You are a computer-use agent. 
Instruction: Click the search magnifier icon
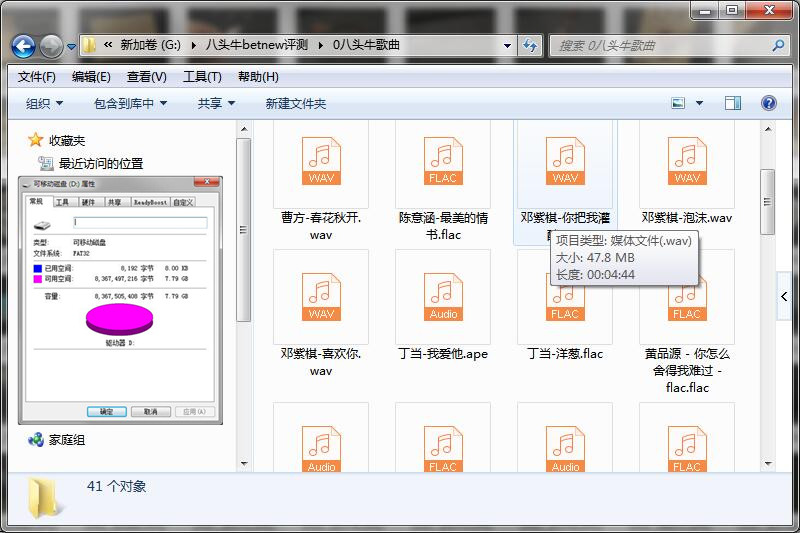pyautogui.click(x=778, y=45)
